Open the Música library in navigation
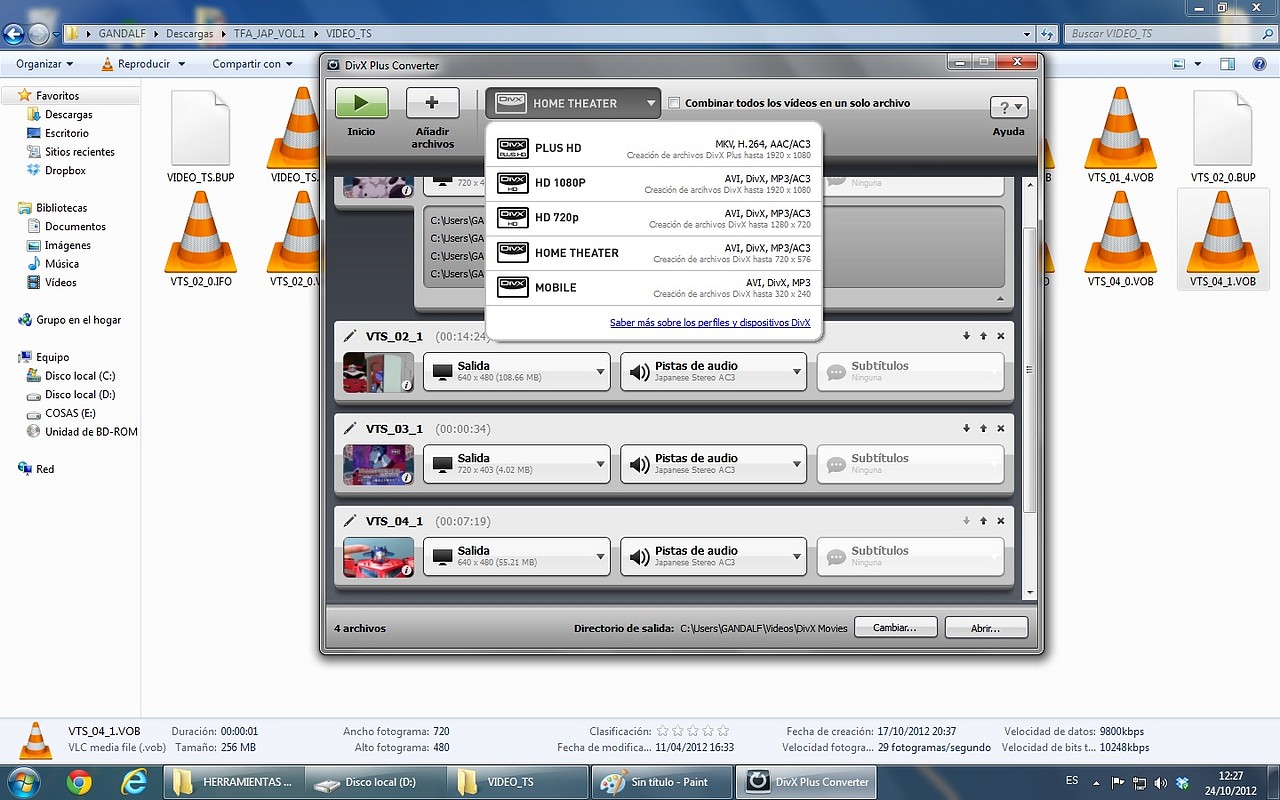Screen dimensions: 1280x800 [62, 264]
